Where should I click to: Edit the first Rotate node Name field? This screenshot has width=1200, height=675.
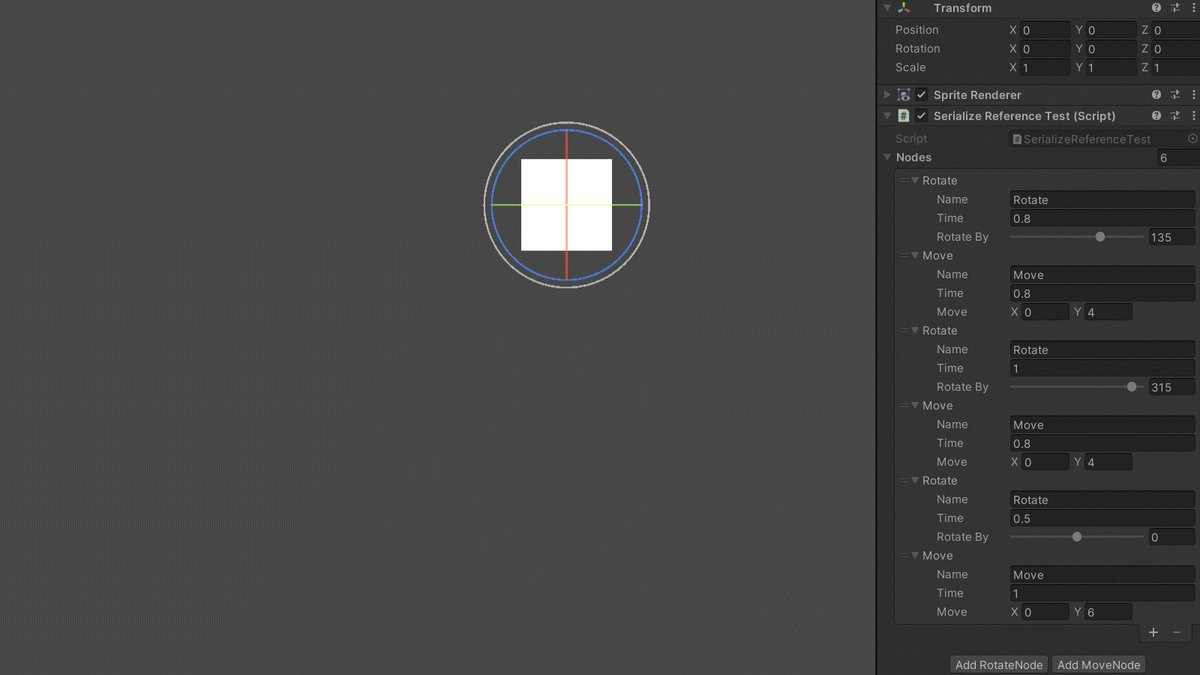pyautogui.click(x=1102, y=200)
